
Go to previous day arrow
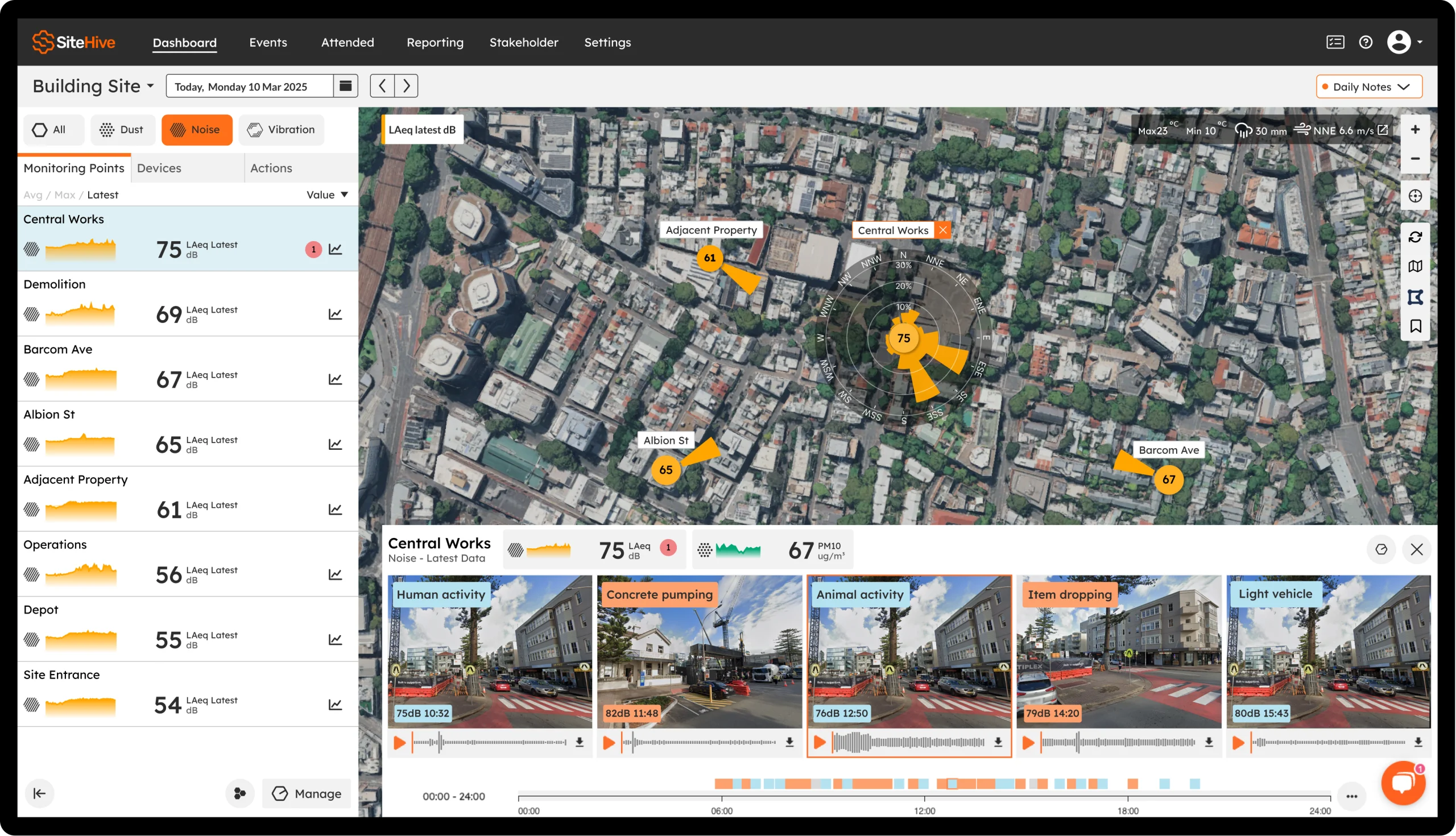pos(382,86)
